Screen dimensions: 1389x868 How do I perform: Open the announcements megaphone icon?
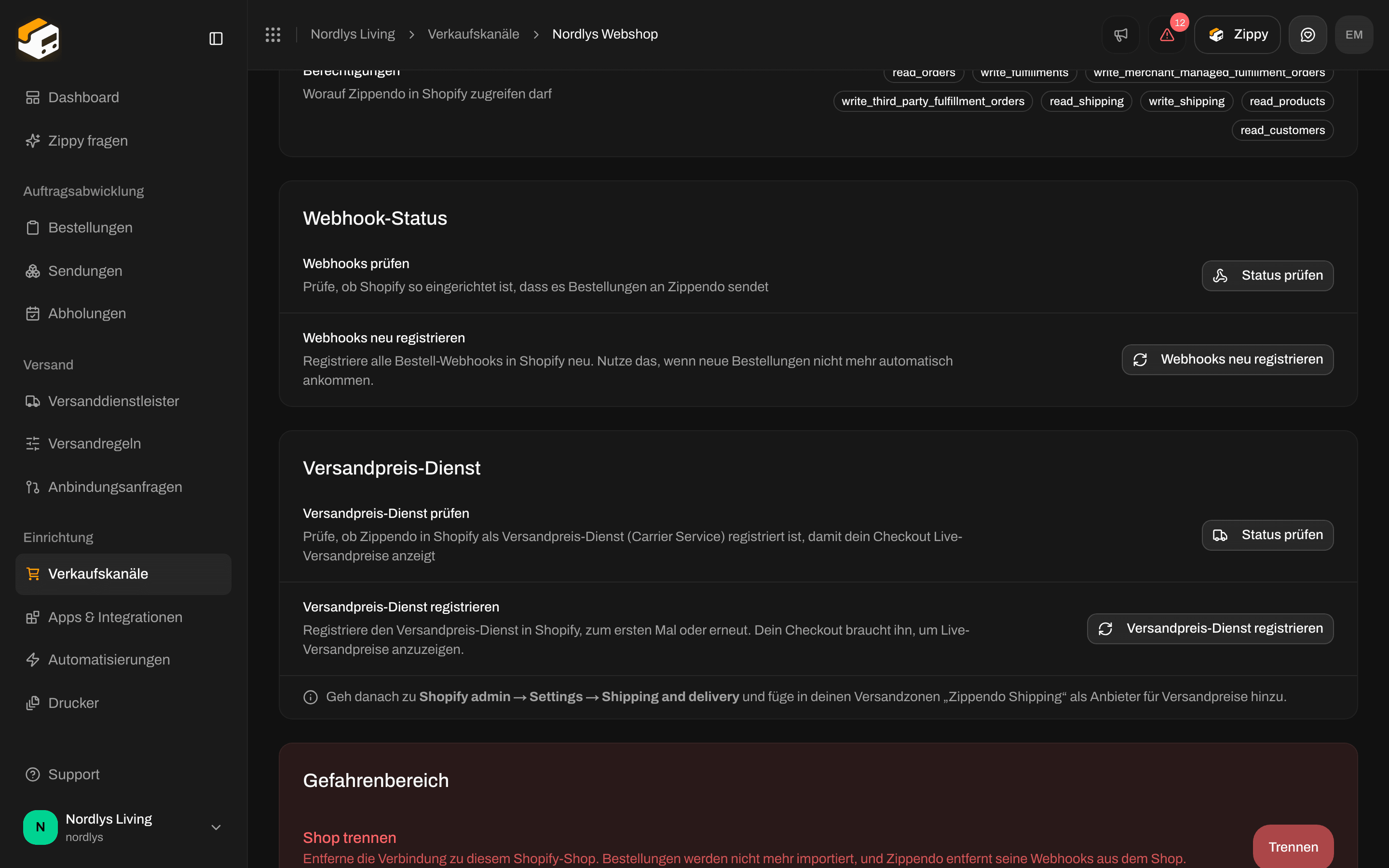(1120, 34)
